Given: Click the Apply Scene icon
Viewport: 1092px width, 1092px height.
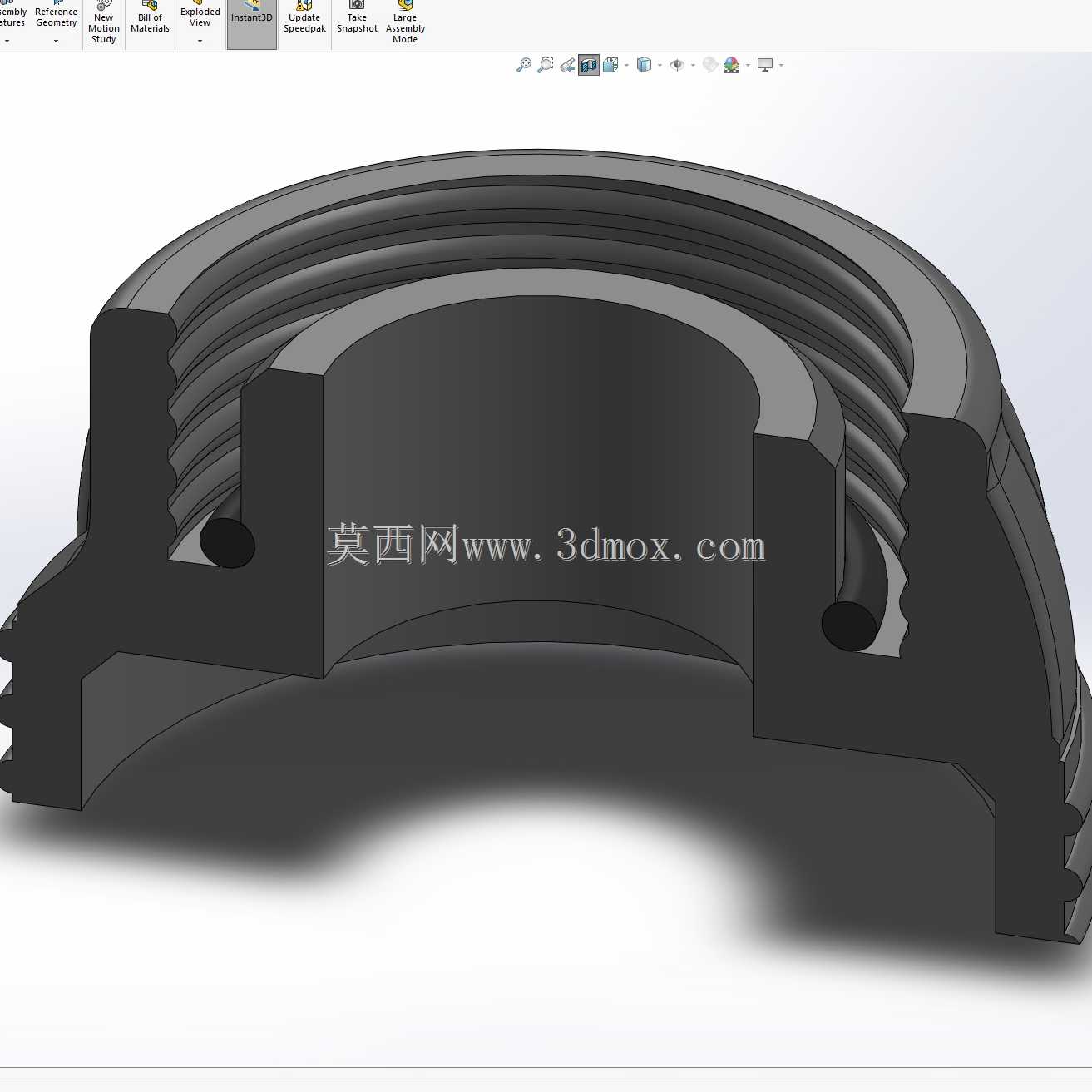Looking at the screenshot, I should pos(731,65).
